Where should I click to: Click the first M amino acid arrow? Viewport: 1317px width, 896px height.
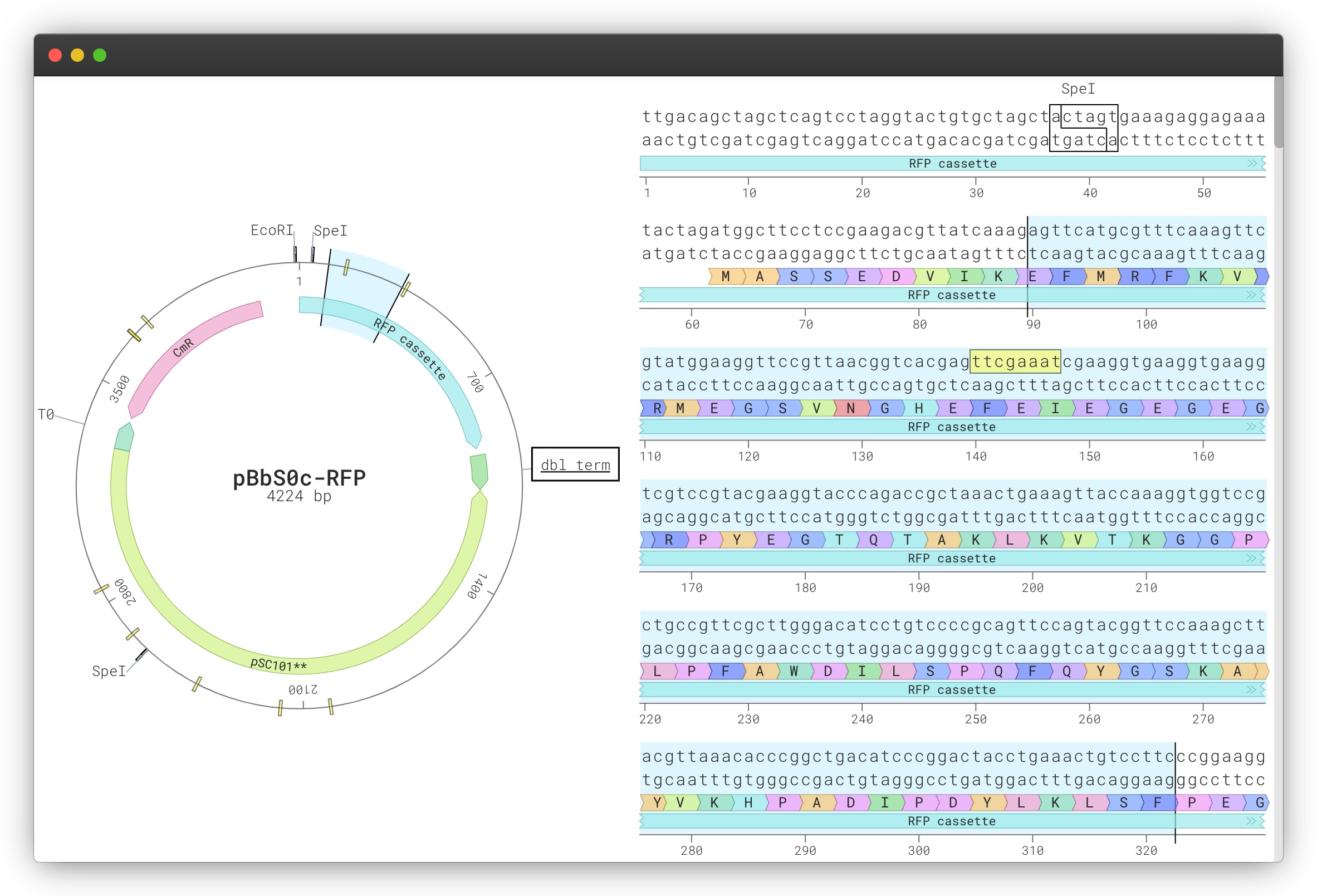tap(725, 277)
